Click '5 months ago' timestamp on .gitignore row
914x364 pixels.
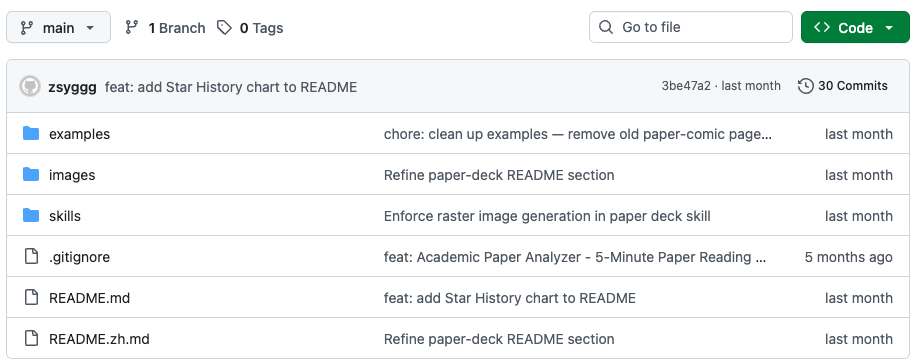click(x=848, y=257)
